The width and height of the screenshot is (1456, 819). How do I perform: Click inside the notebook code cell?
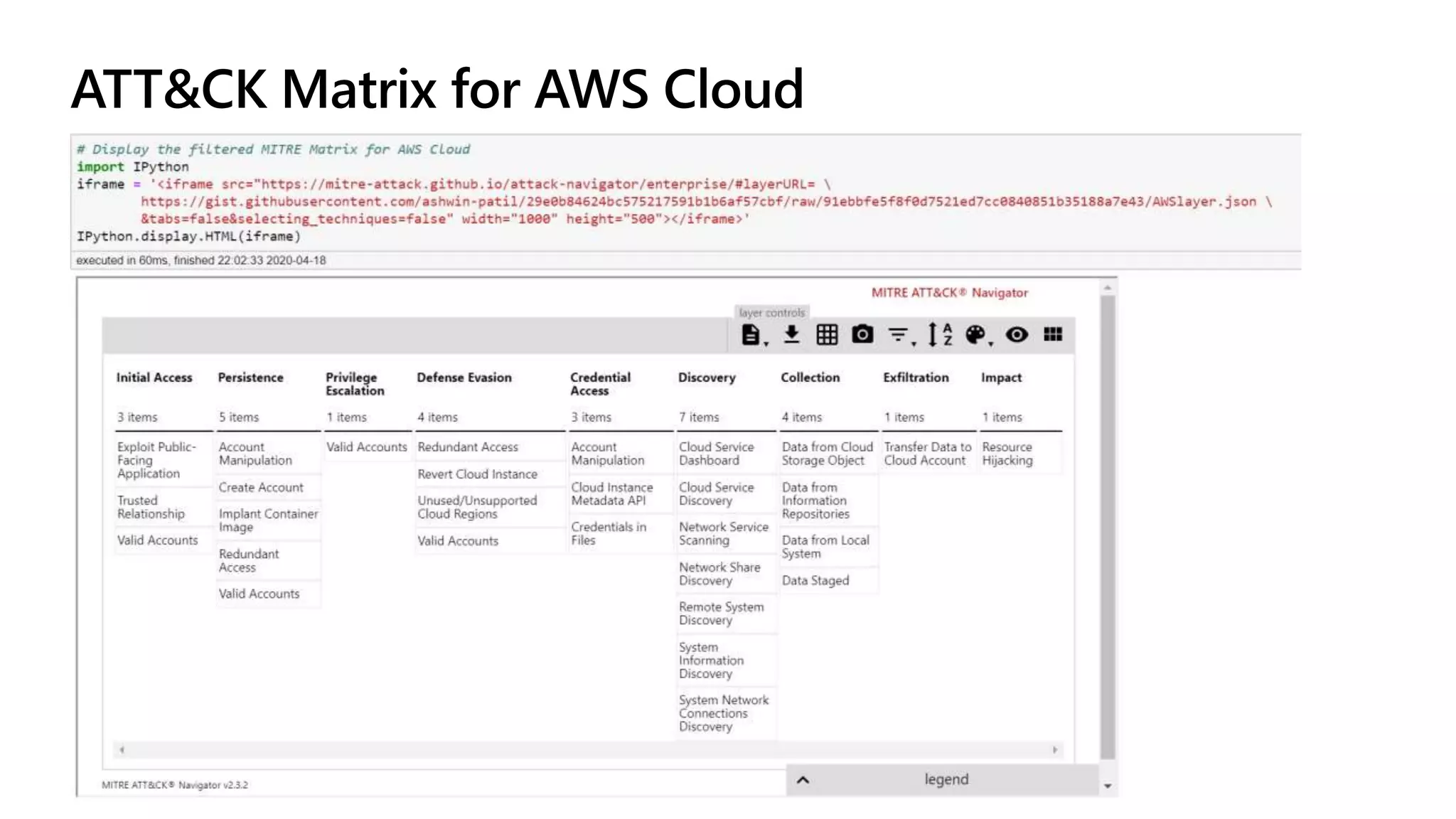pyautogui.click(x=687, y=193)
